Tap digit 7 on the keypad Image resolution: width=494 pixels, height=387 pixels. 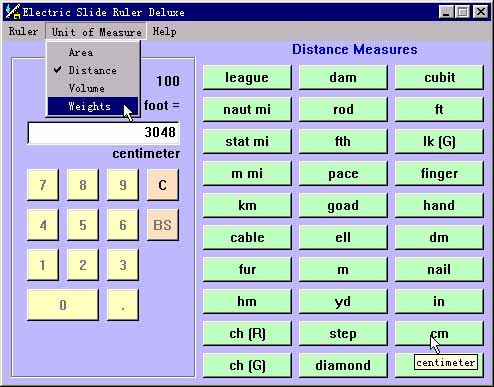pos(43,185)
